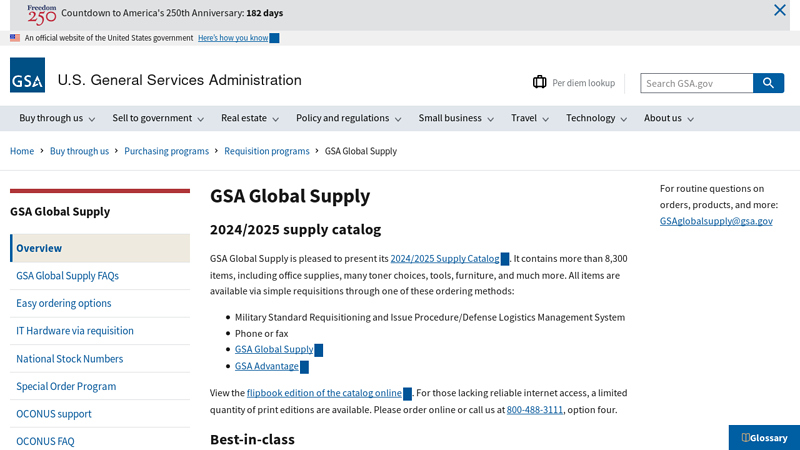Expand Small business menu
This screenshot has width=800, height=450.
point(456,118)
